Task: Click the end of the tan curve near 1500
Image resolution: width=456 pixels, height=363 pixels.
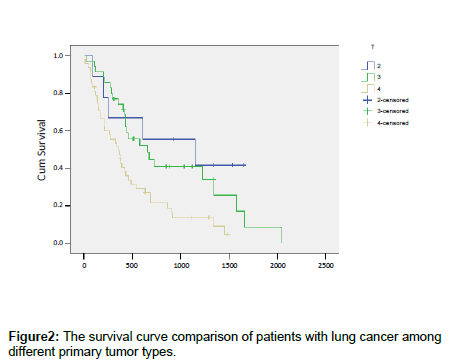Action: (x=228, y=235)
